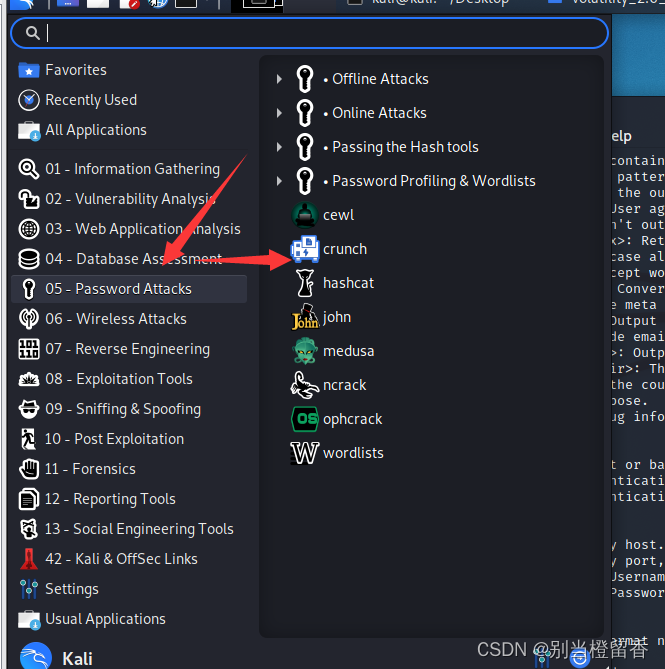Click the 'wordlists' entry label

[353, 453]
